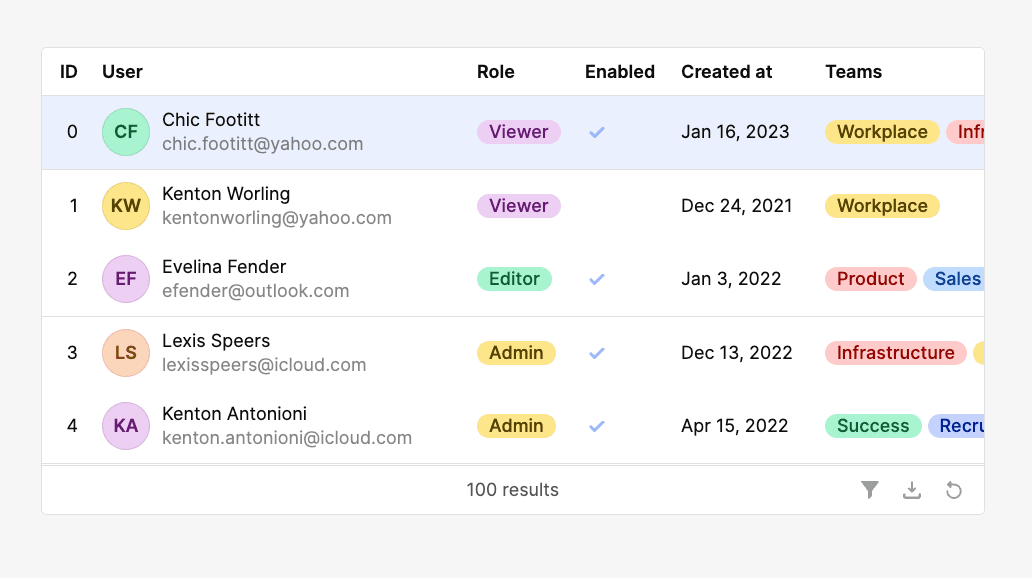This screenshot has height=578, width=1032.
Task: Click the download icon in footer
Action: pos(912,490)
